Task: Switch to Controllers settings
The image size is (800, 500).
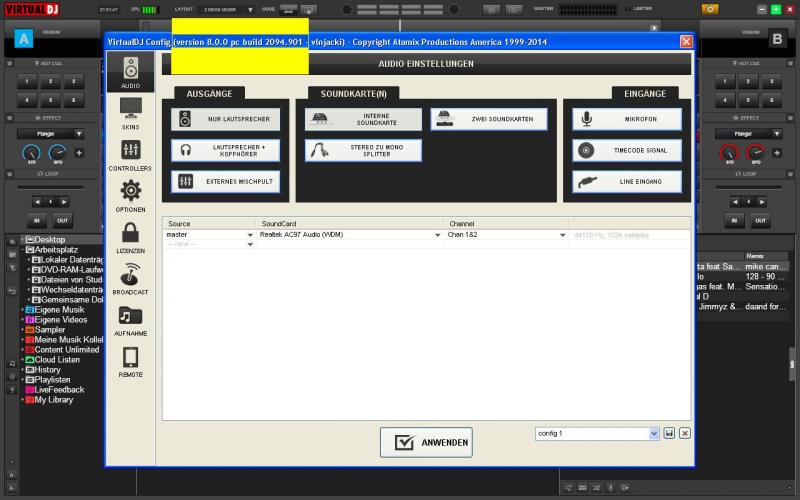Action: (x=131, y=155)
